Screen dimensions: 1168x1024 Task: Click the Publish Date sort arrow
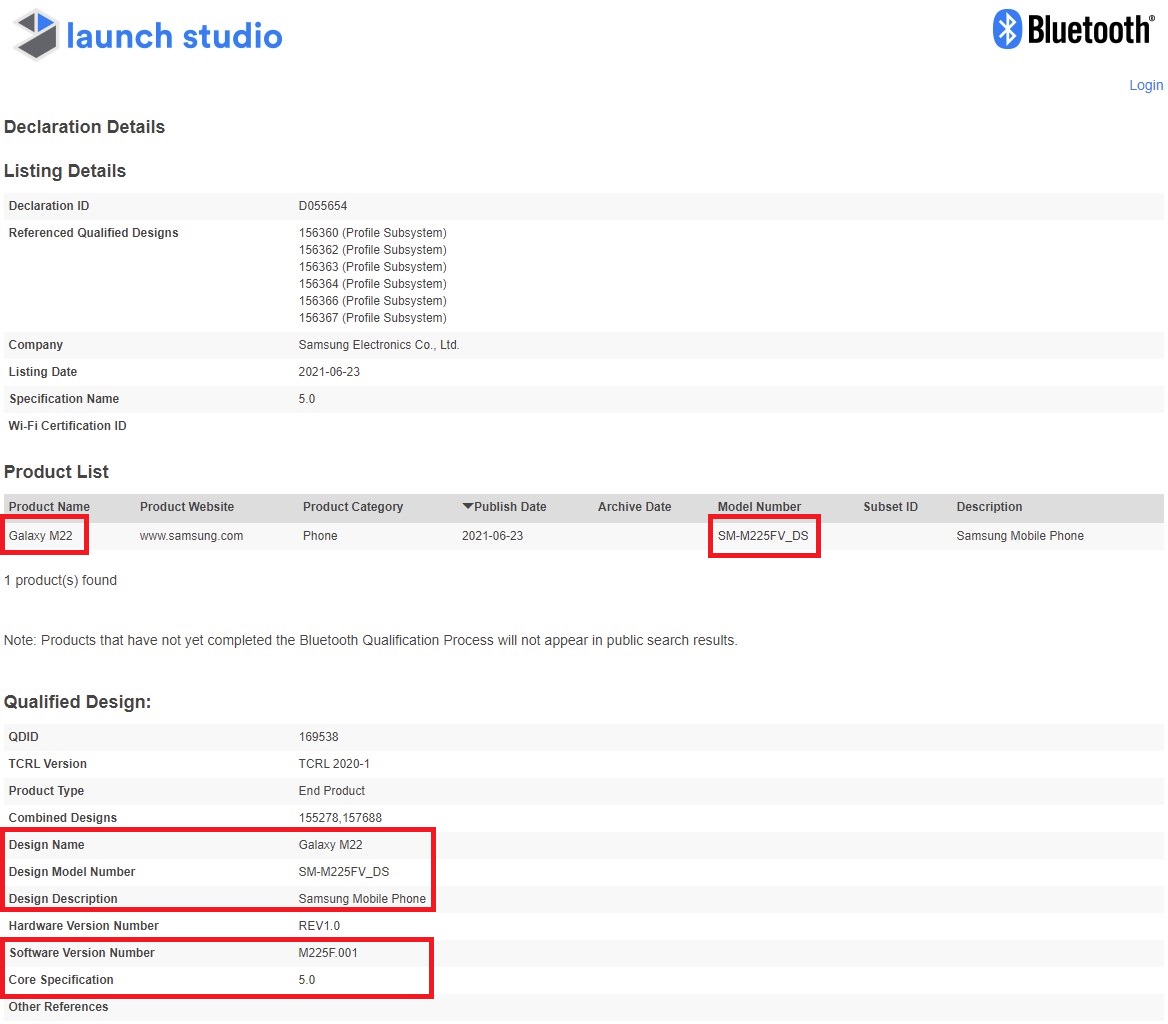pos(467,507)
